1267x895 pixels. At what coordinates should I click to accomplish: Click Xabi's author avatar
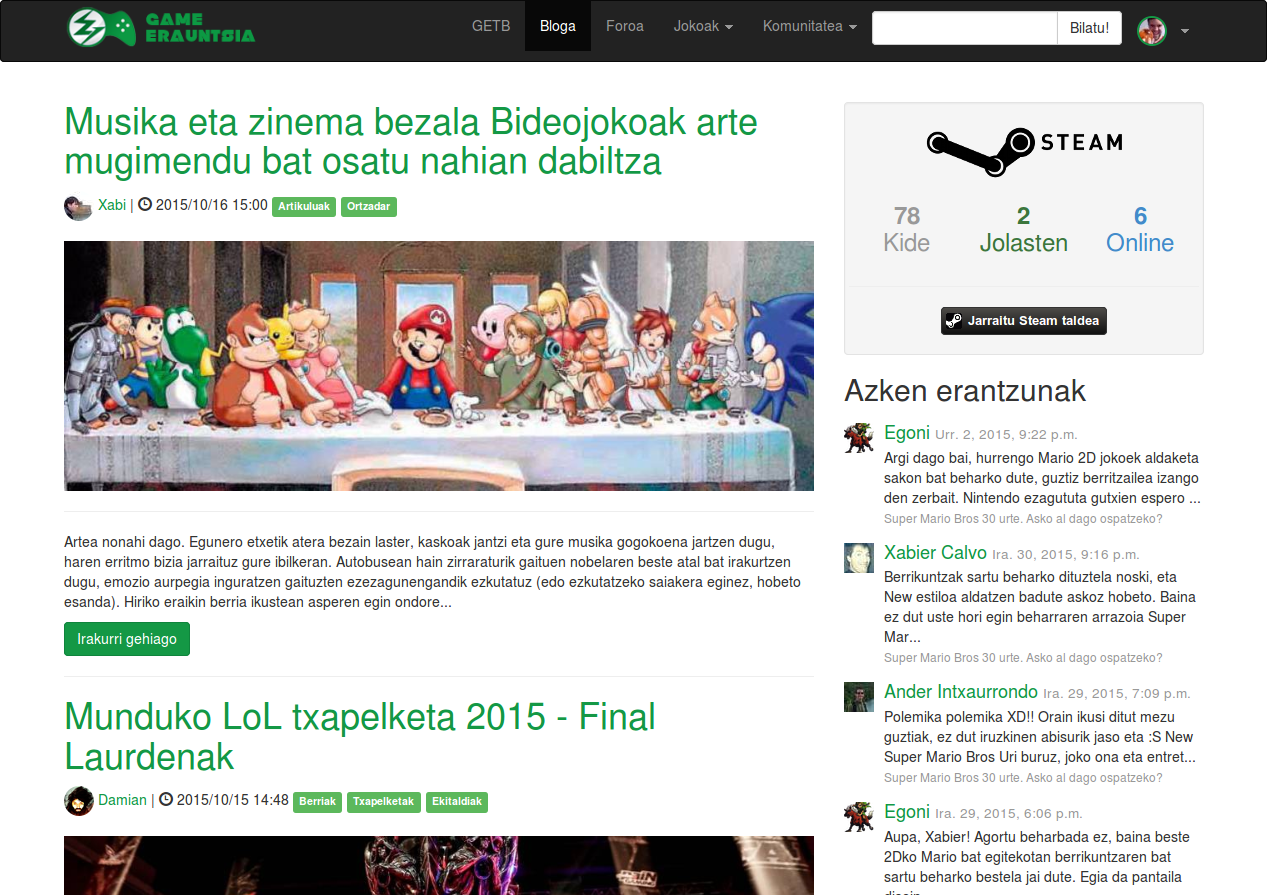click(78, 206)
